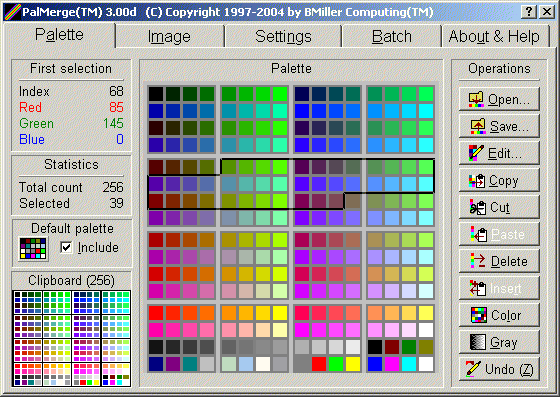This screenshot has width=560, height=397.
Task: Go to the Batch tab
Action: click(x=392, y=36)
